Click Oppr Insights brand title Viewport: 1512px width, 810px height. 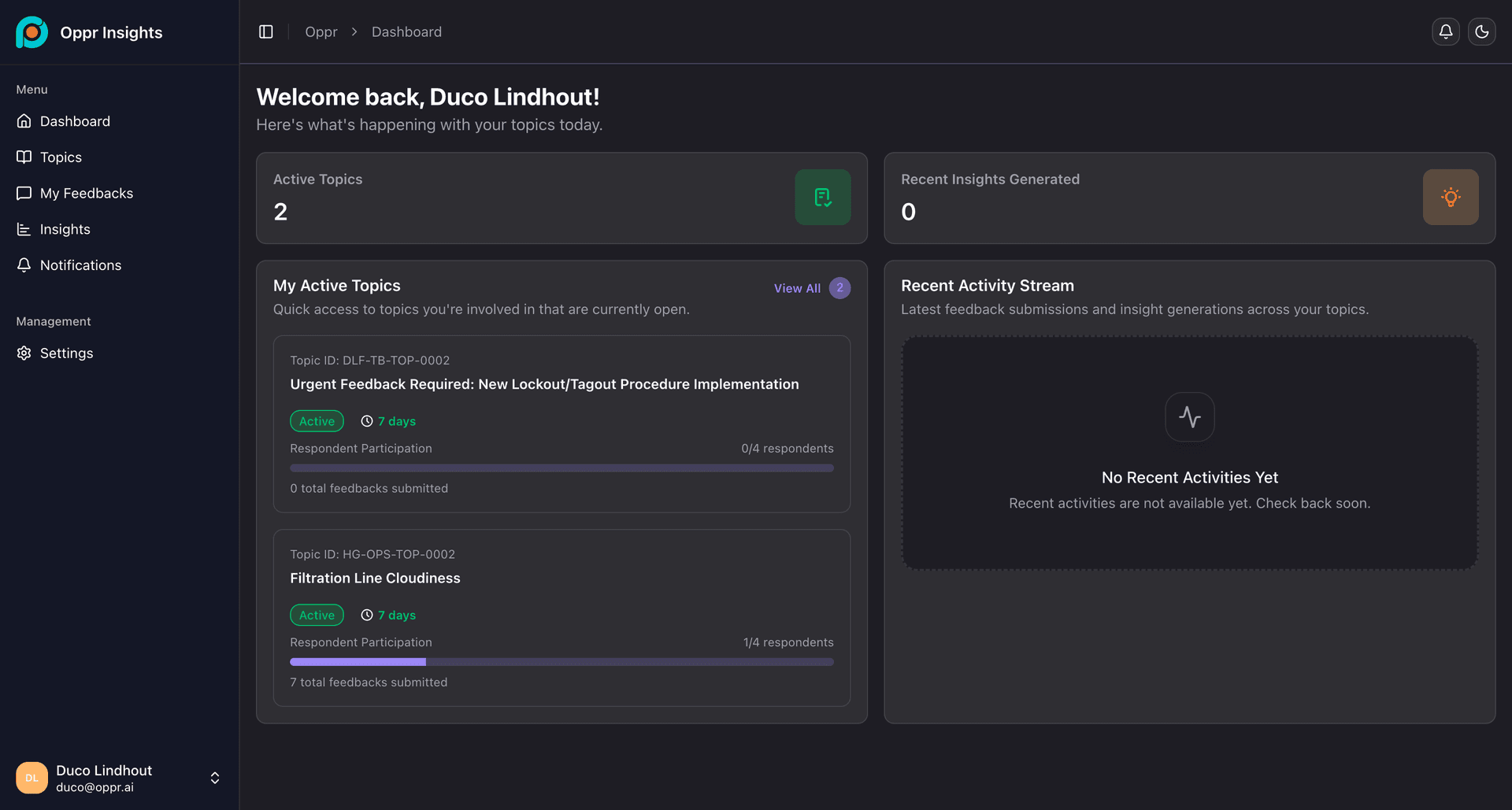pyautogui.click(x=111, y=32)
